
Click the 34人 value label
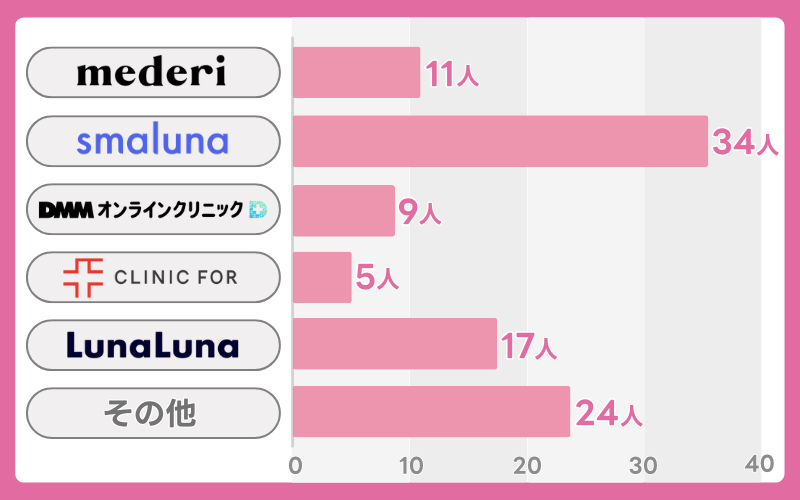(x=745, y=144)
